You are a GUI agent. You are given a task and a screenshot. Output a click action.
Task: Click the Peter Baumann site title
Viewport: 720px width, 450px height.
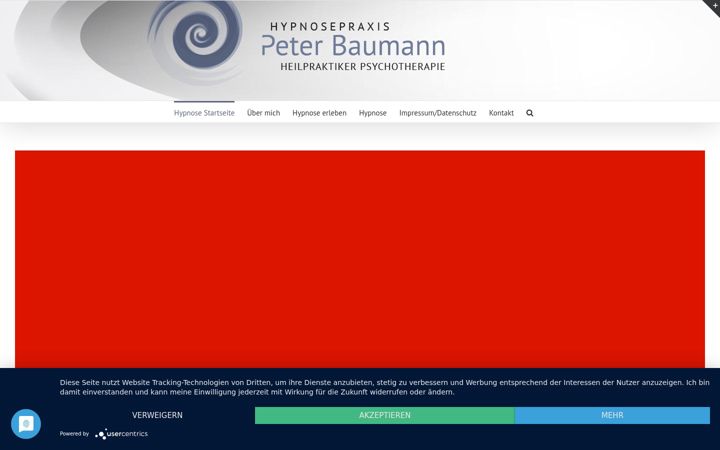coord(353,46)
